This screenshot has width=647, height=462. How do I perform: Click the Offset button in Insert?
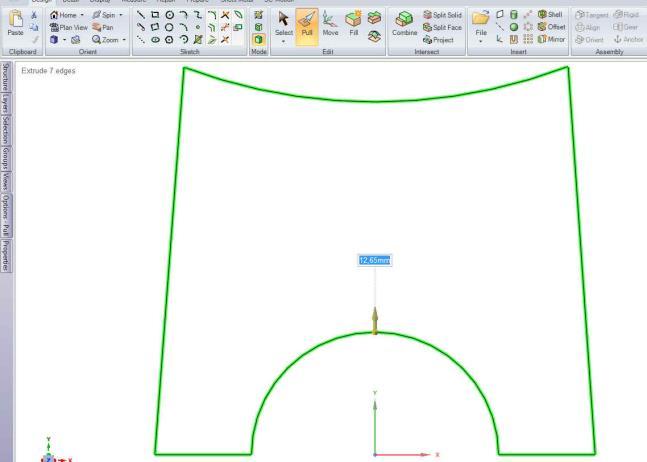click(551, 27)
